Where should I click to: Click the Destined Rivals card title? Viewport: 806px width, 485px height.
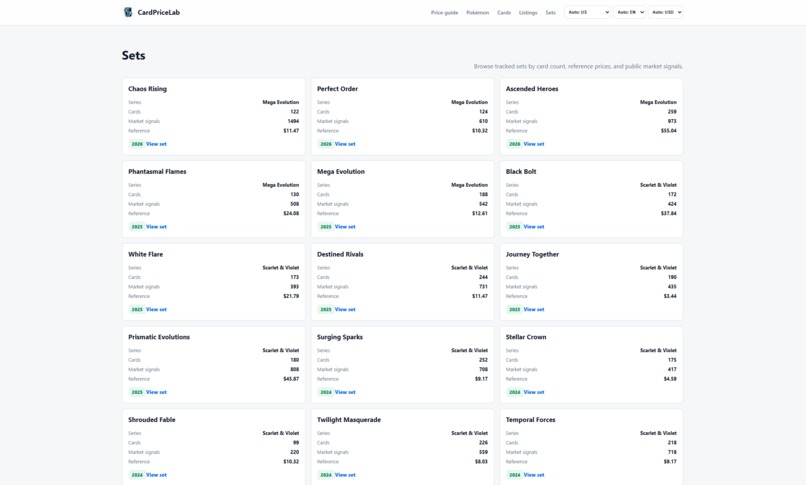tap(340, 254)
